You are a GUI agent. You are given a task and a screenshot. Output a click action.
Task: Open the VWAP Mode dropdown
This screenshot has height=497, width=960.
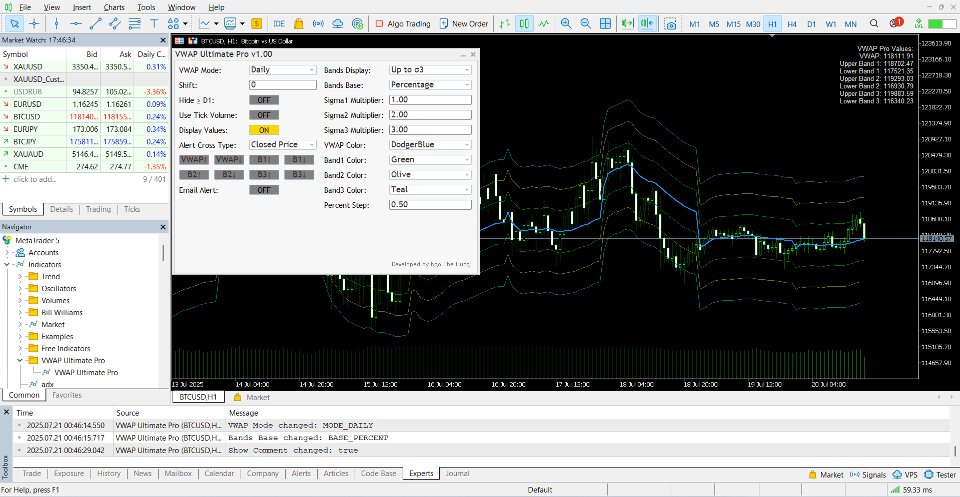pyautogui.click(x=283, y=70)
